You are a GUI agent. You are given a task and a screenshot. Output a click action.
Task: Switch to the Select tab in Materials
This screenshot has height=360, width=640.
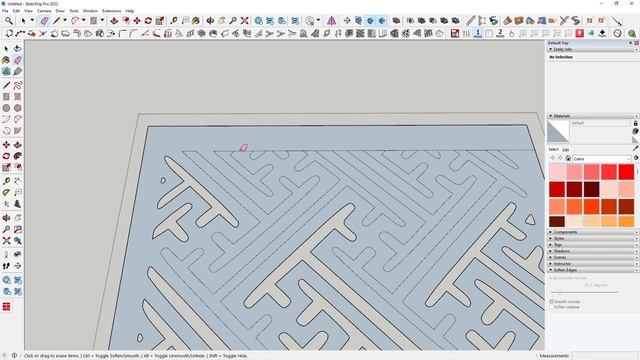pos(553,149)
